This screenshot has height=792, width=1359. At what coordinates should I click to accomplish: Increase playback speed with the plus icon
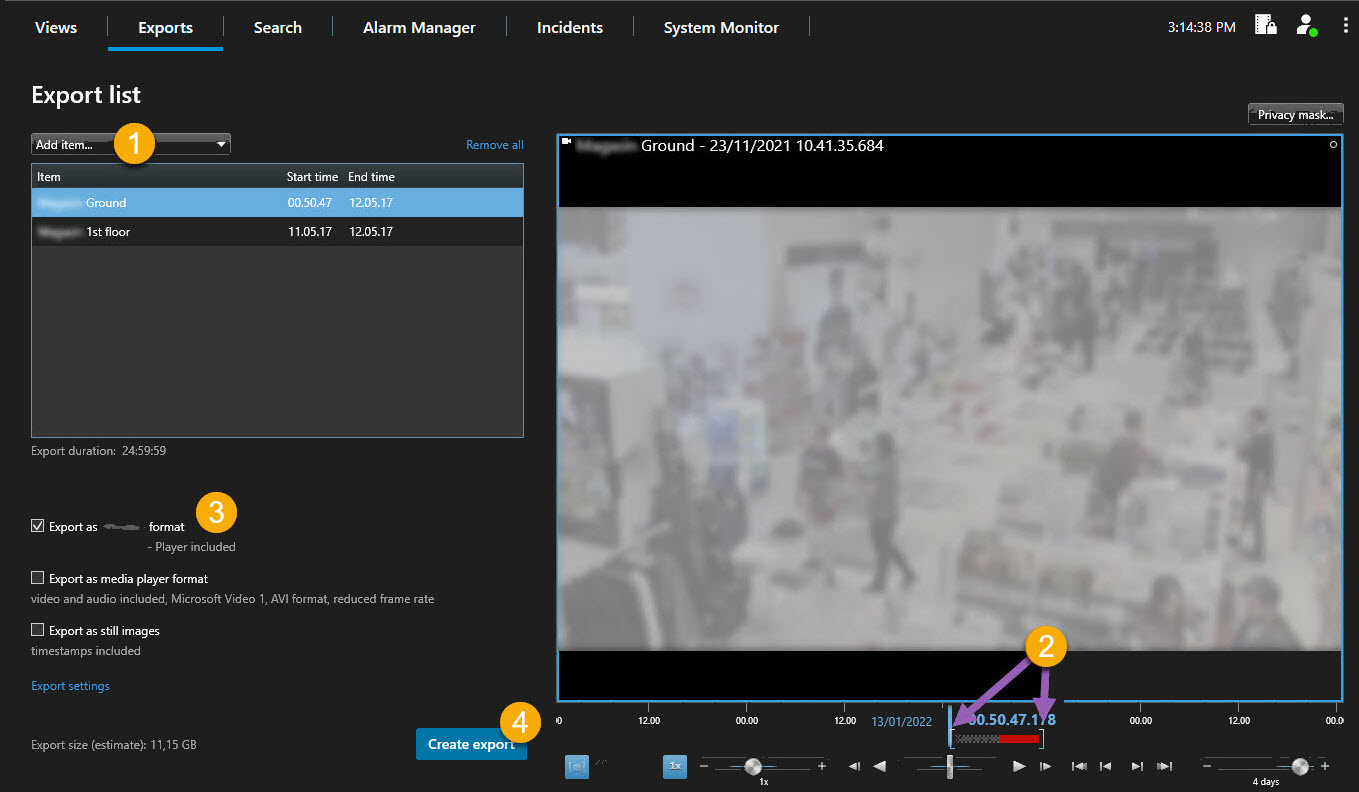[822, 766]
